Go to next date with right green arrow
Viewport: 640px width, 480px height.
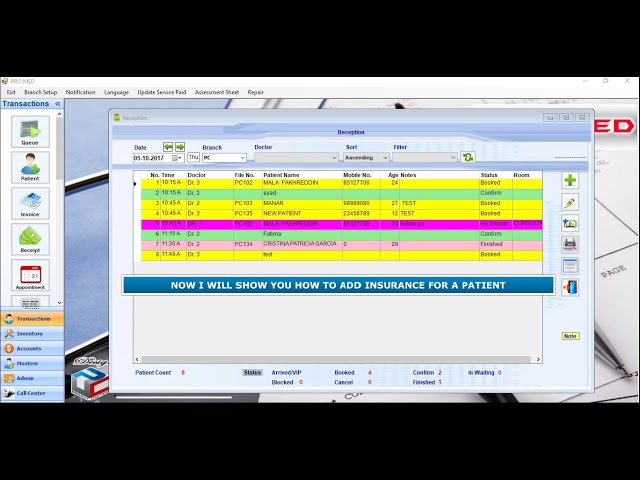pyautogui.click(x=180, y=147)
